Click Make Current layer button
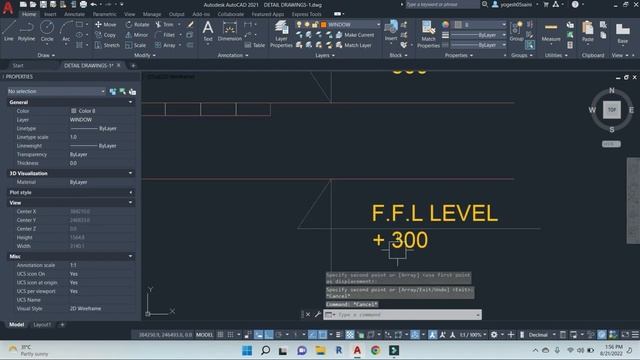The image size is (640, 360). pos(355,35)
